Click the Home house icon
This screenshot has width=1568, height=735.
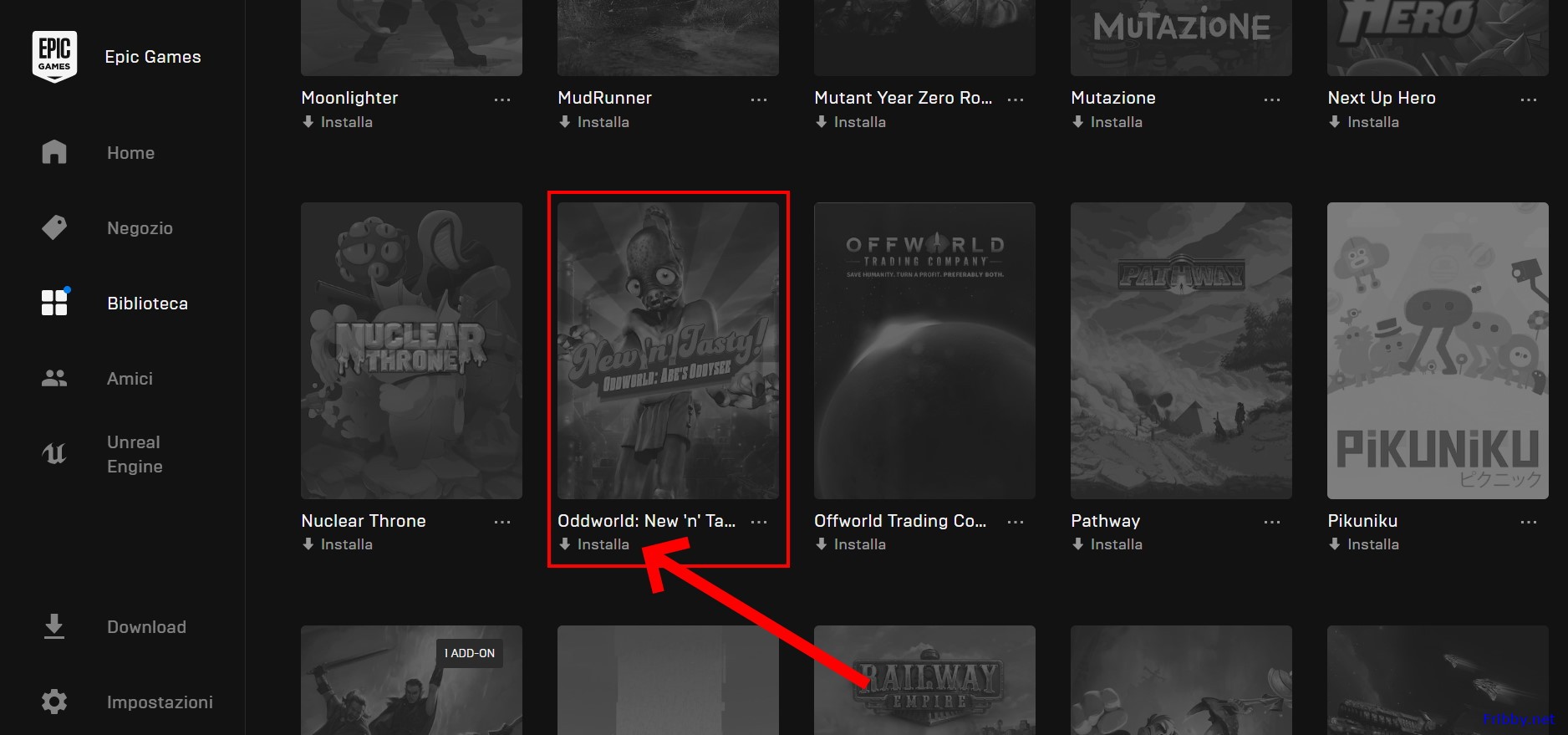point(54,152)
